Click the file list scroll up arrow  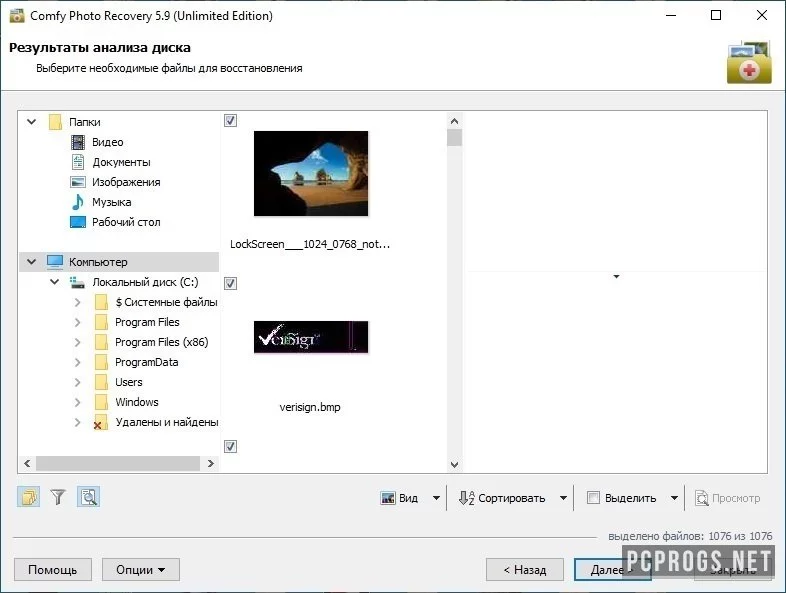[454, 121]
